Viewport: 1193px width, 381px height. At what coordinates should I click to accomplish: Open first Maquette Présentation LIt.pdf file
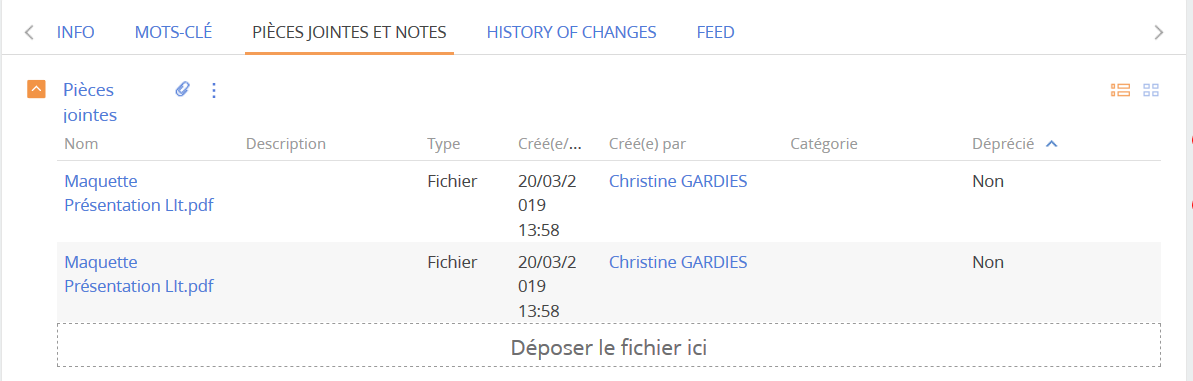[139, 193]
